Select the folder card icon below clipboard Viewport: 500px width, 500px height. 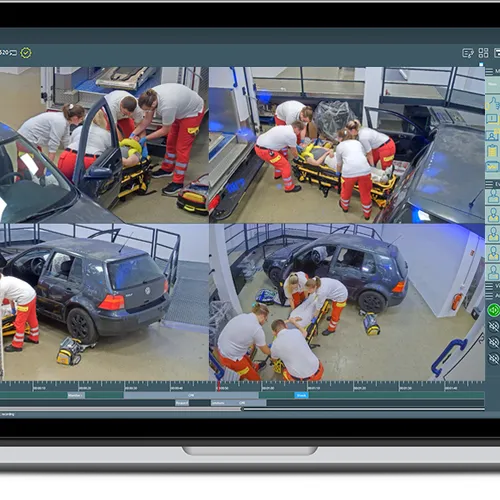click(493, 166)
